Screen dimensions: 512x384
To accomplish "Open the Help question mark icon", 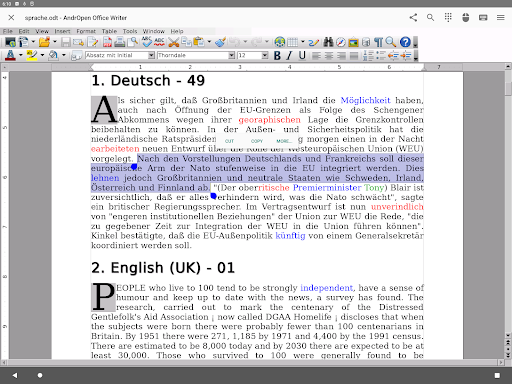I will [405, 42].
